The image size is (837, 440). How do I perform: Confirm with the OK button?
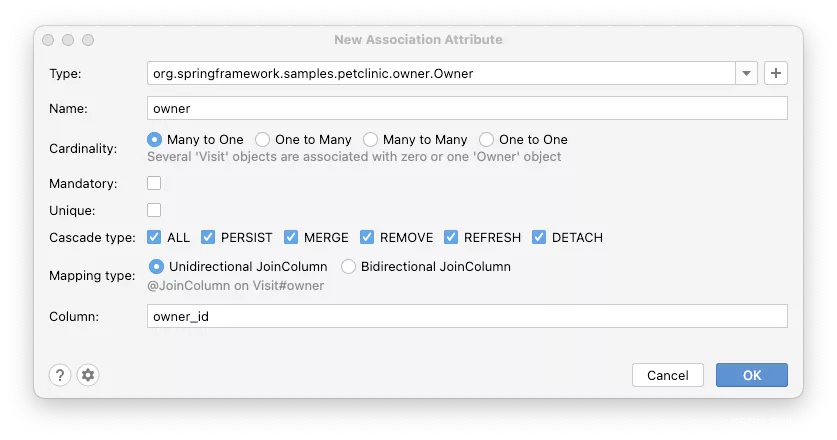751,375
